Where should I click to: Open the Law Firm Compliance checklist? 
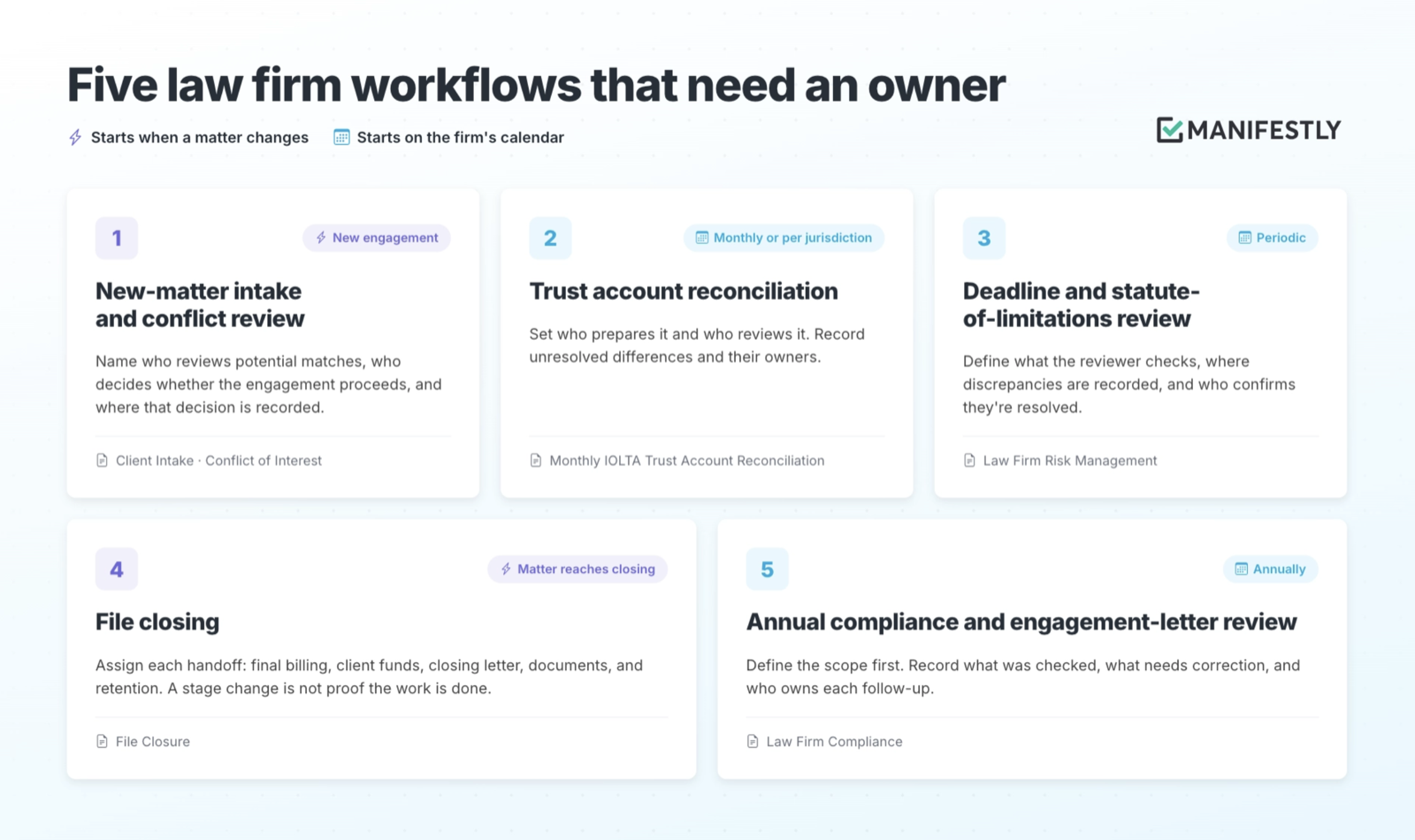click(834, 742)
